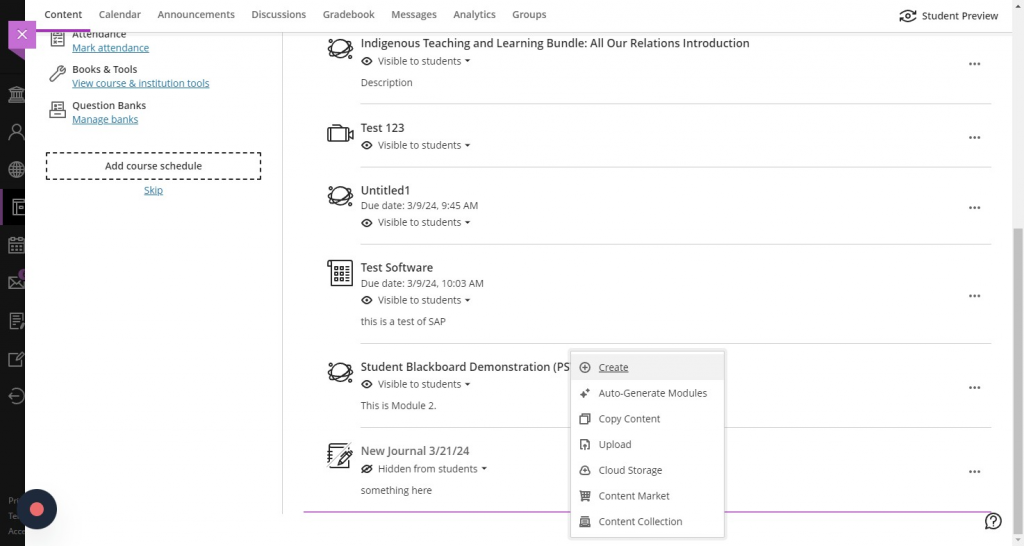
Task: Open options menu for Test 123
Action: coord(974,138)
